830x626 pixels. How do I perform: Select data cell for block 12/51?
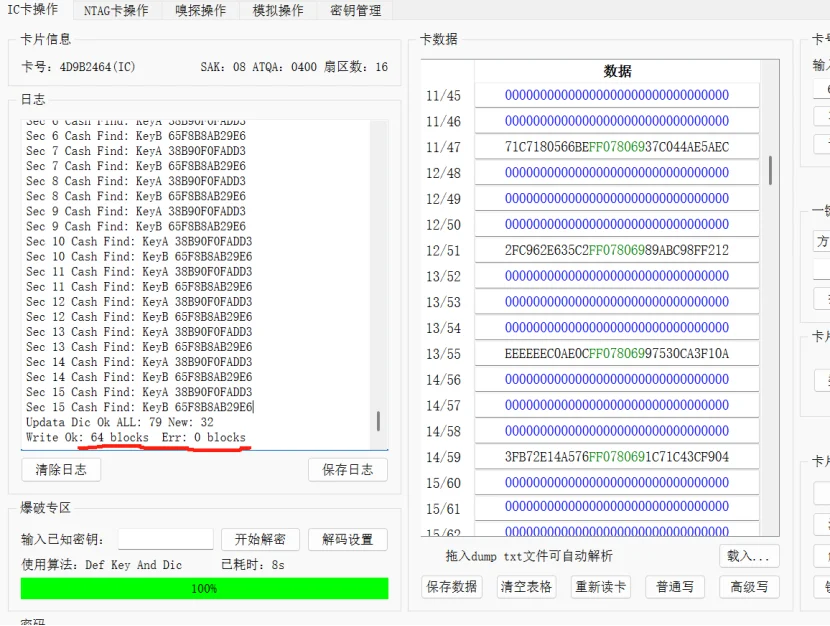pyautogui.click(x=617, y=250)
